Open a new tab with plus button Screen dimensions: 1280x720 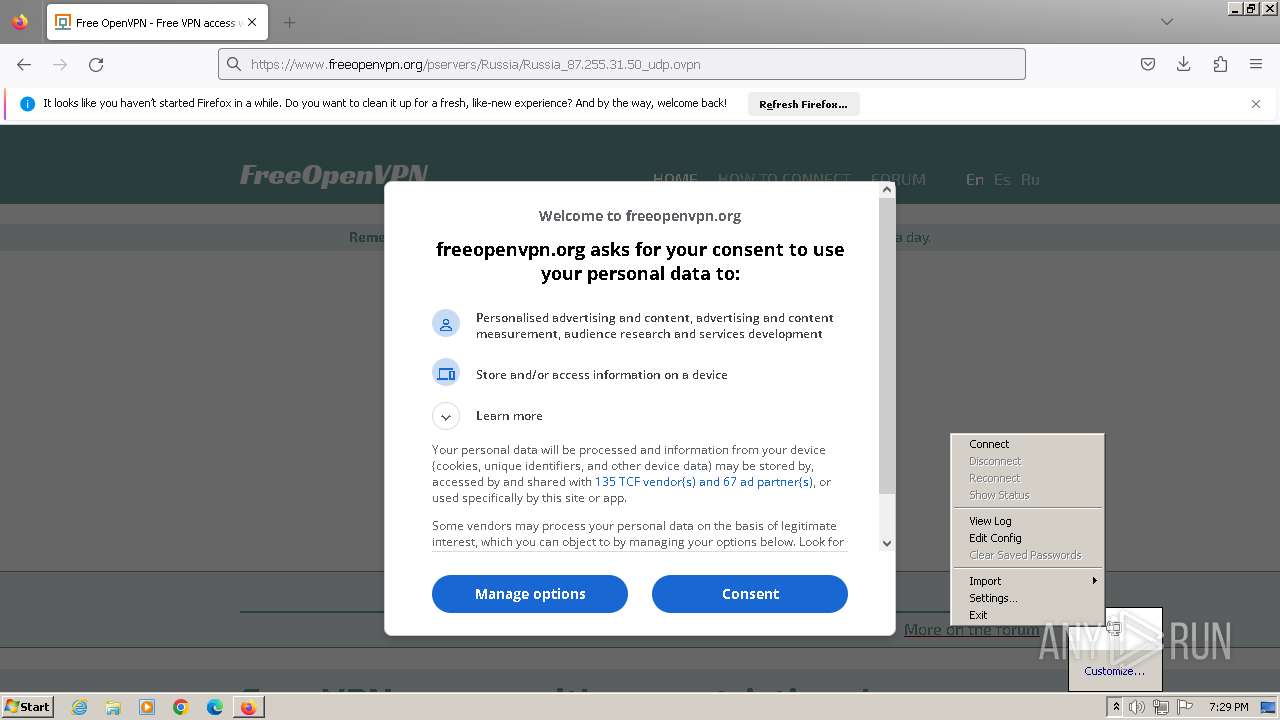click(289, 22)
